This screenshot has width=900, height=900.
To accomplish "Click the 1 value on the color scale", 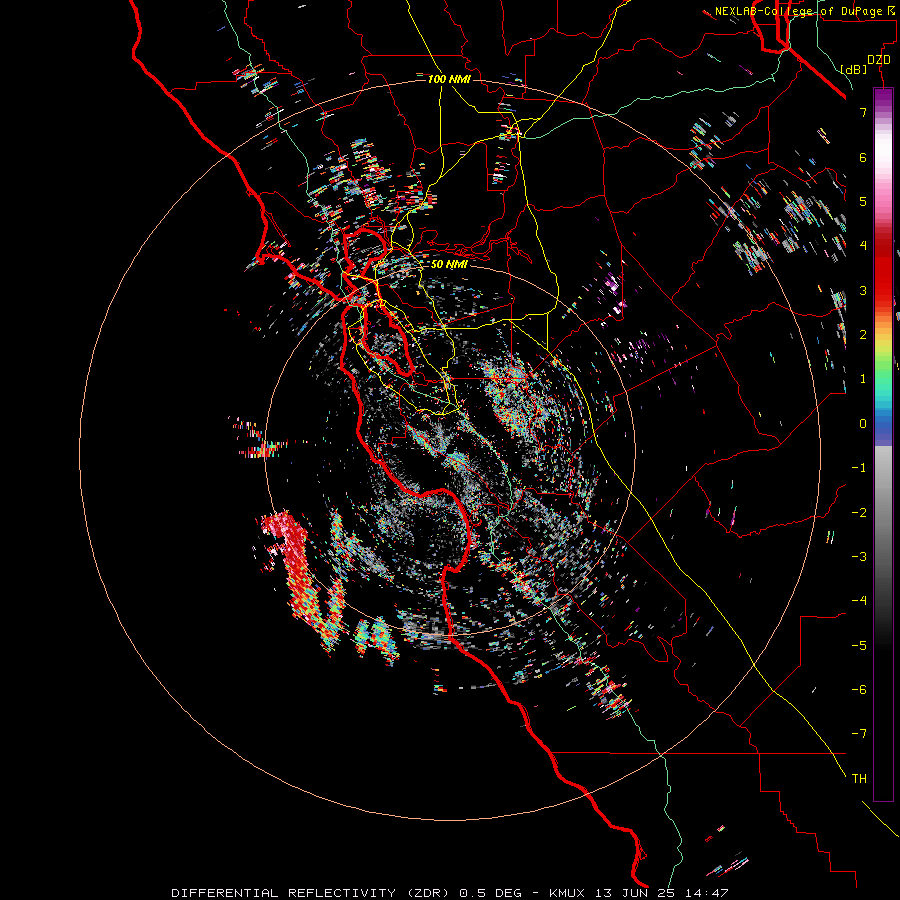I will (863, 379).
